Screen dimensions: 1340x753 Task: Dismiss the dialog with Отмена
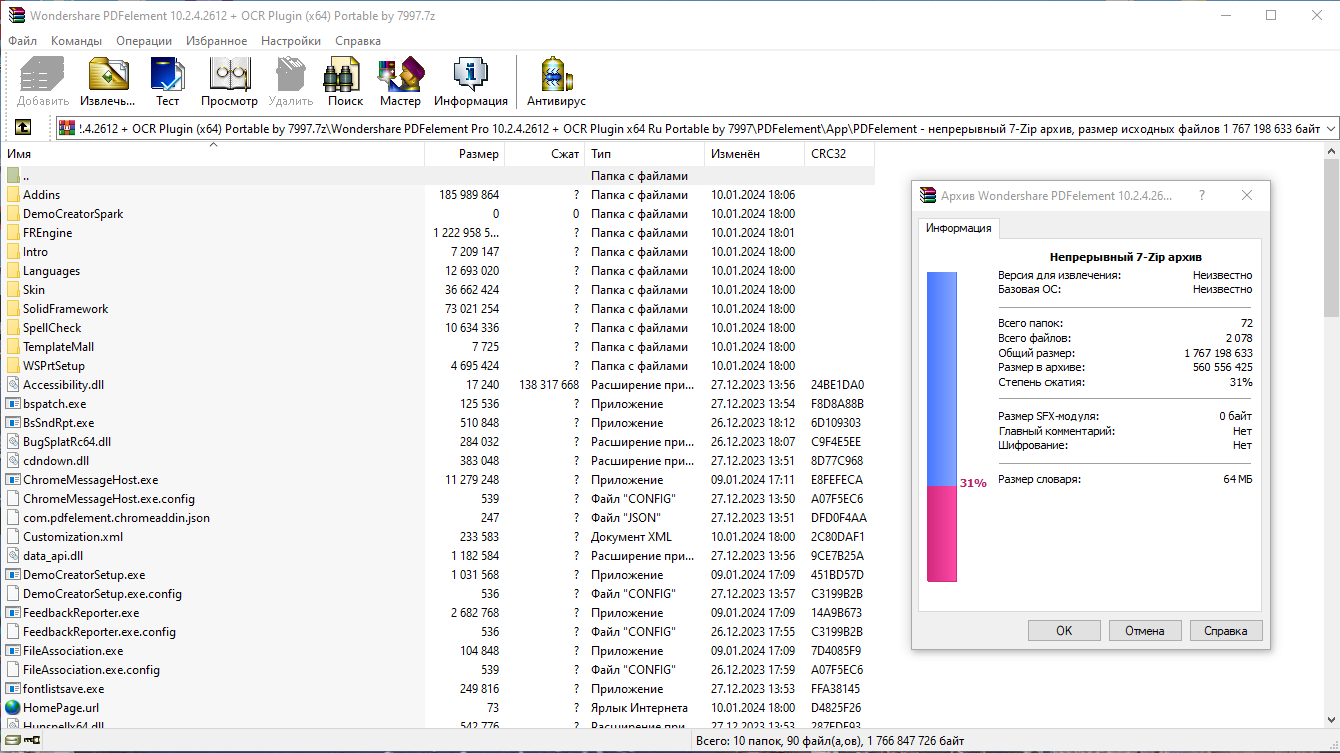pyautogui.click(x=1145, y=630)
